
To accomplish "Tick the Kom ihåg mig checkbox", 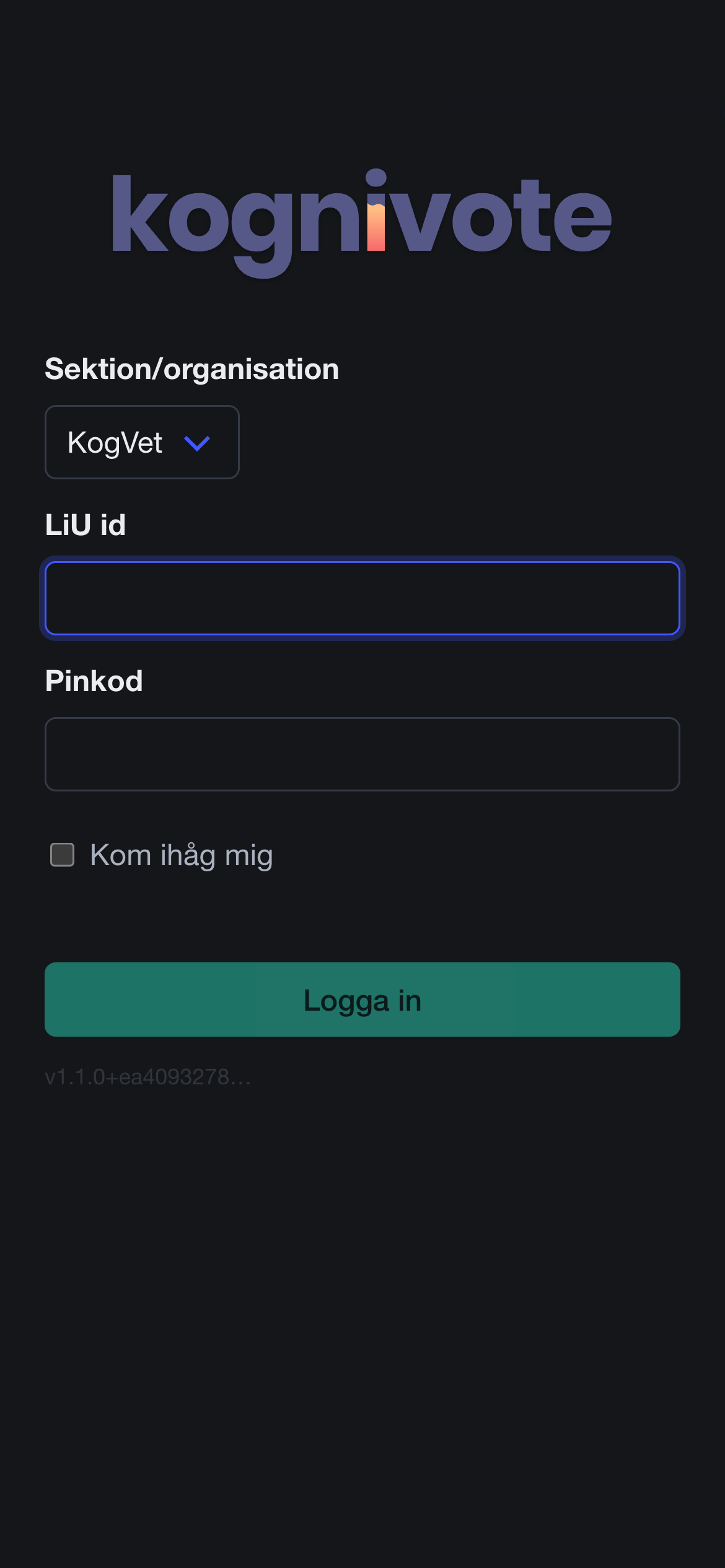I will point(63,855).
